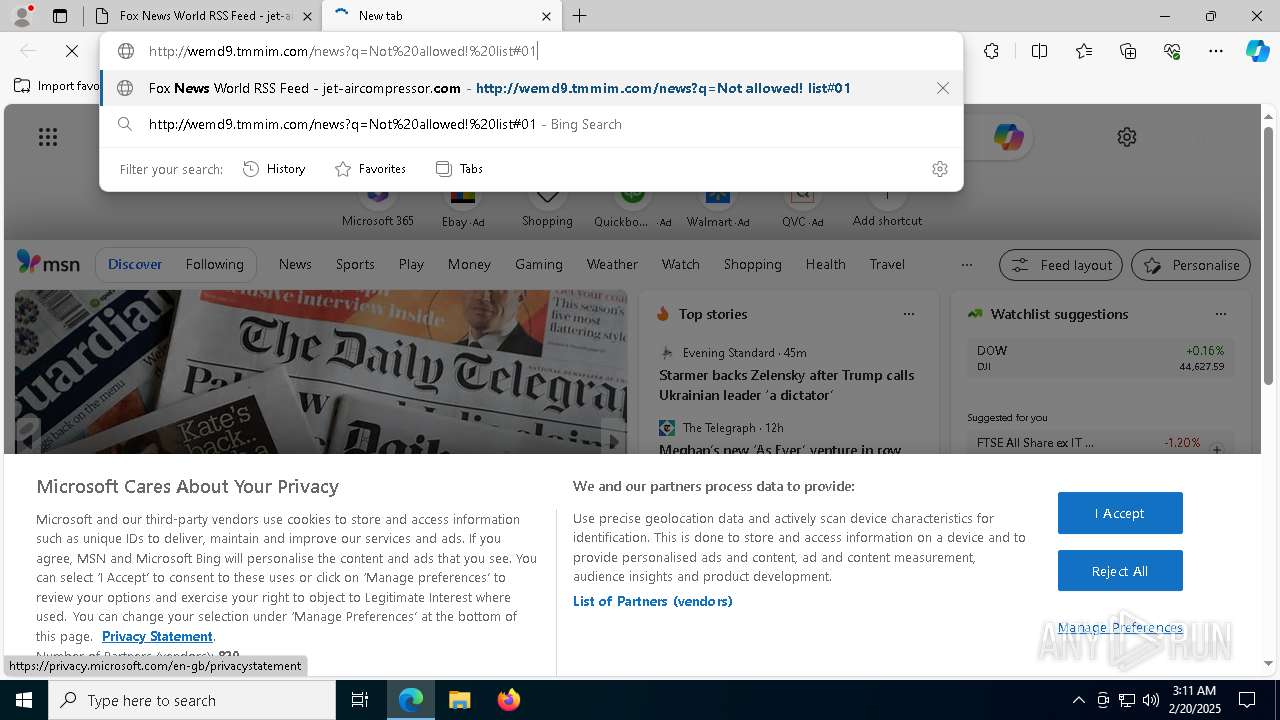Viewport: 1280px width, 720px height.
Task: Open List of Partners (vendors)
Action: click(x=653, y=601)
